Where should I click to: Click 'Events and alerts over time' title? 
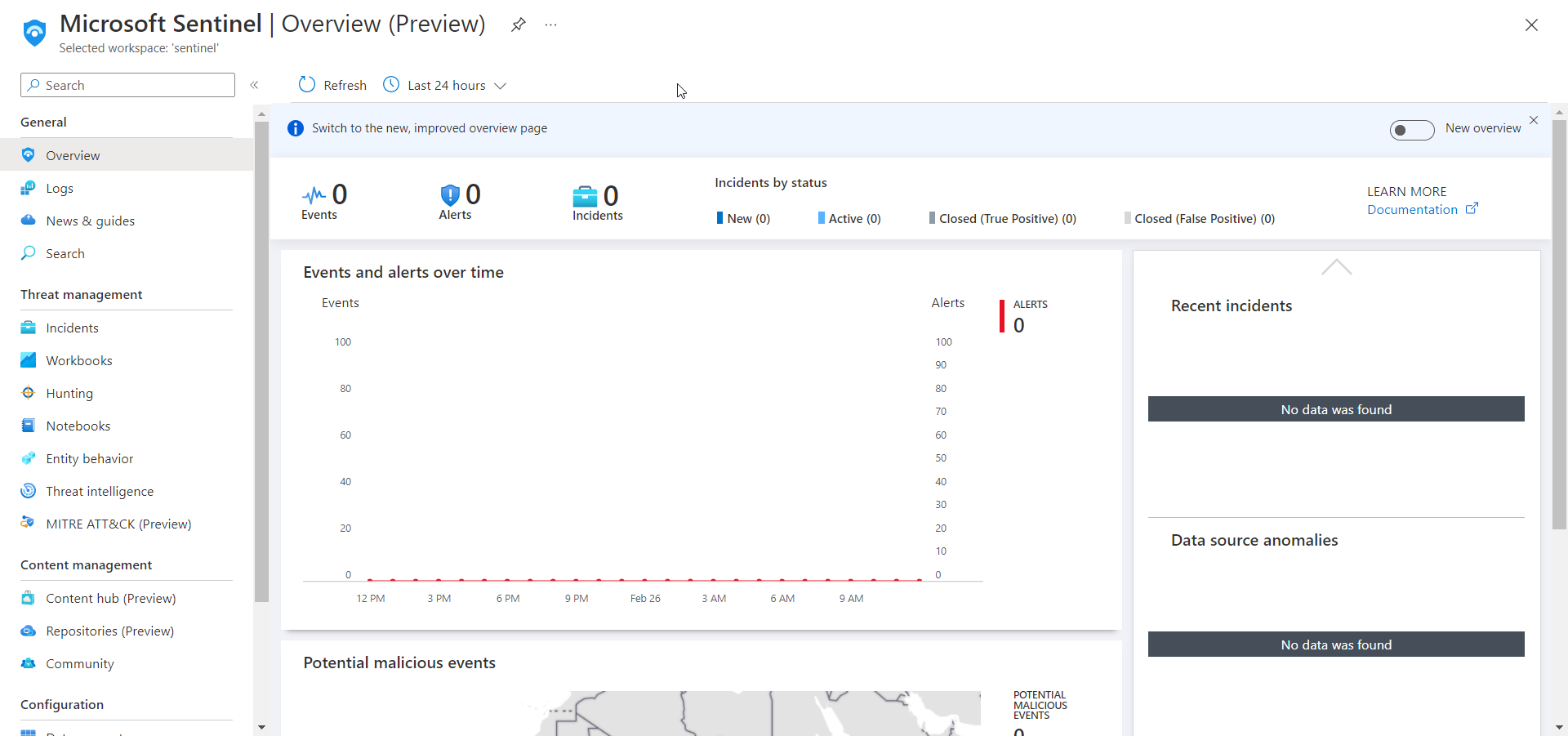[403, 272]
